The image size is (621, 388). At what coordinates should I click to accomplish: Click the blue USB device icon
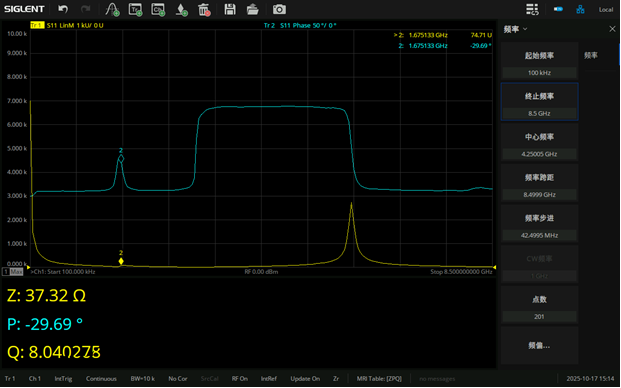(x=558, y=9)
